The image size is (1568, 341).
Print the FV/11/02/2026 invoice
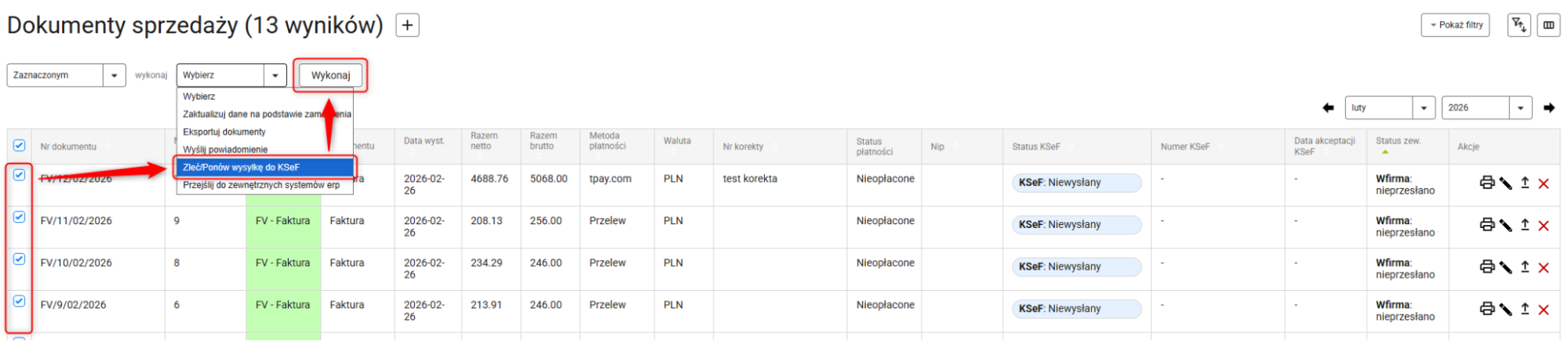[1486, 225]
